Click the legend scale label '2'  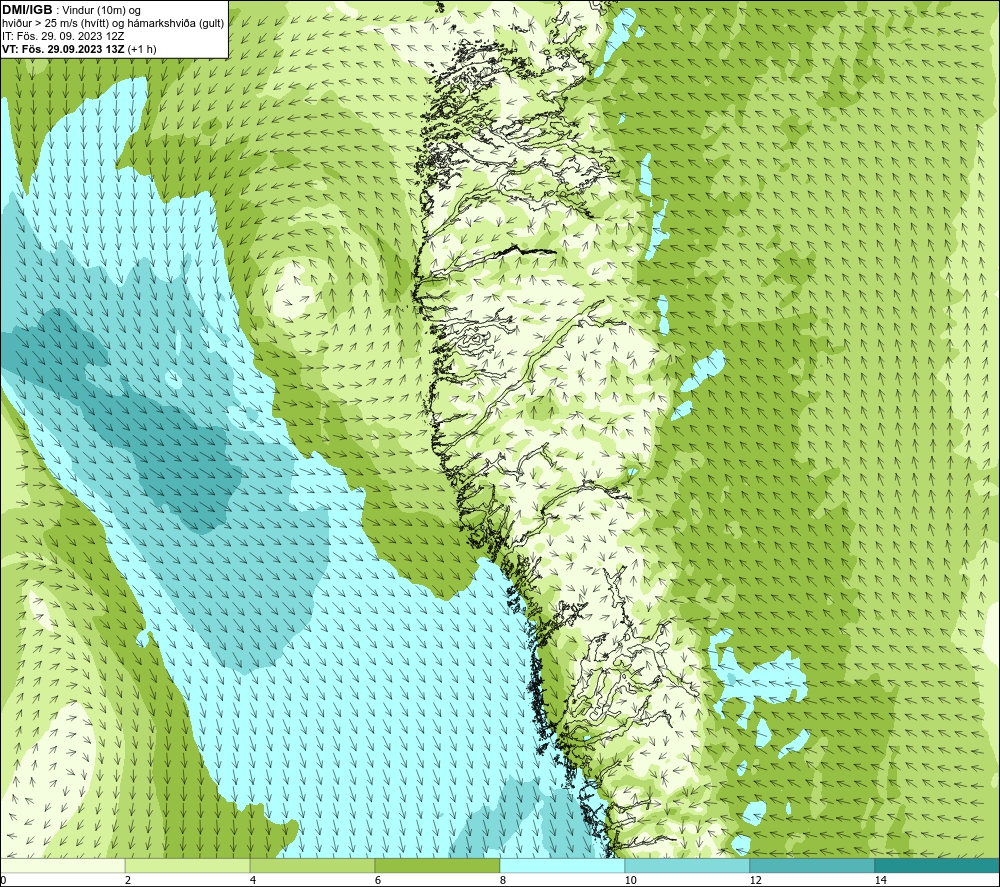tap(128, 880)
